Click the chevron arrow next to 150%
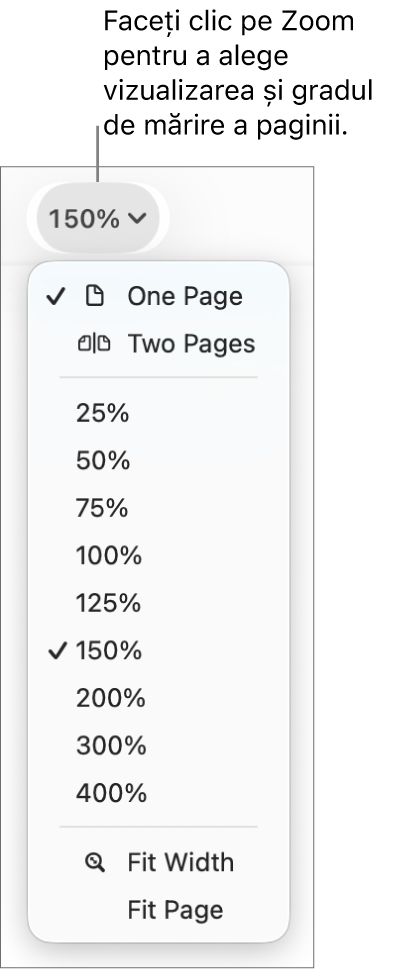 137,218
